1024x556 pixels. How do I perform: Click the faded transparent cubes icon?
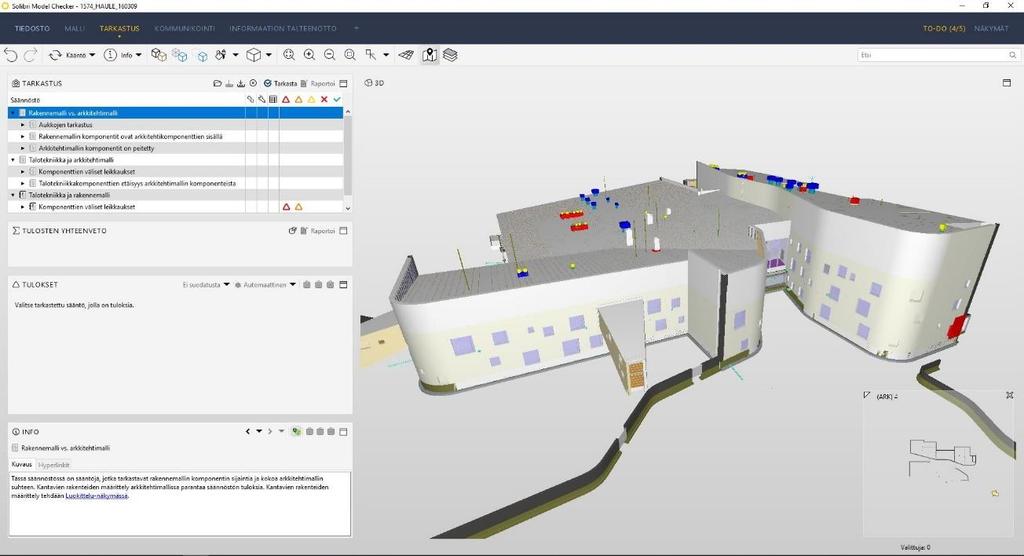[180, 55]
